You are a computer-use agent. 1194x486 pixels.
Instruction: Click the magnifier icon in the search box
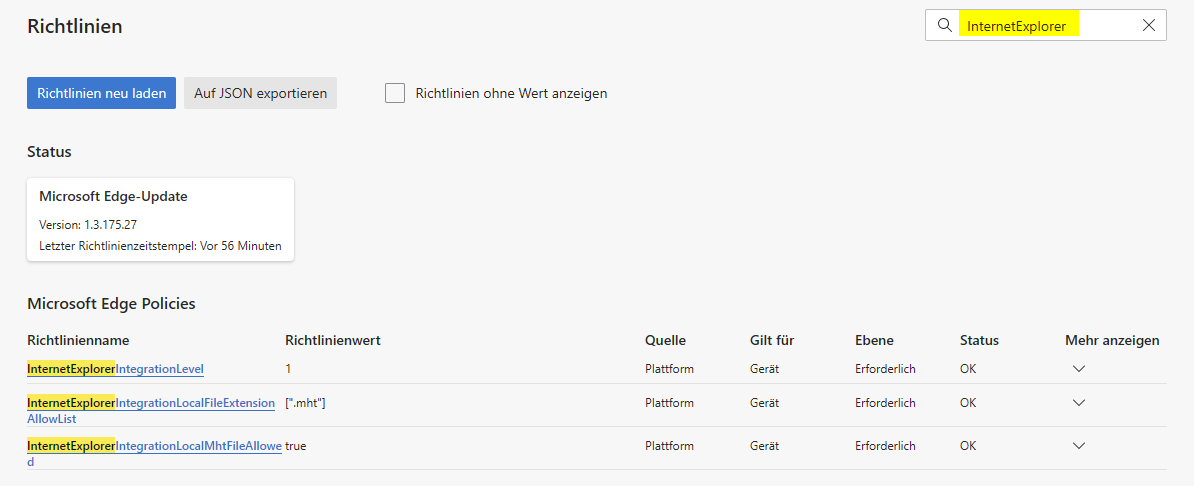(x=944, y=26)
